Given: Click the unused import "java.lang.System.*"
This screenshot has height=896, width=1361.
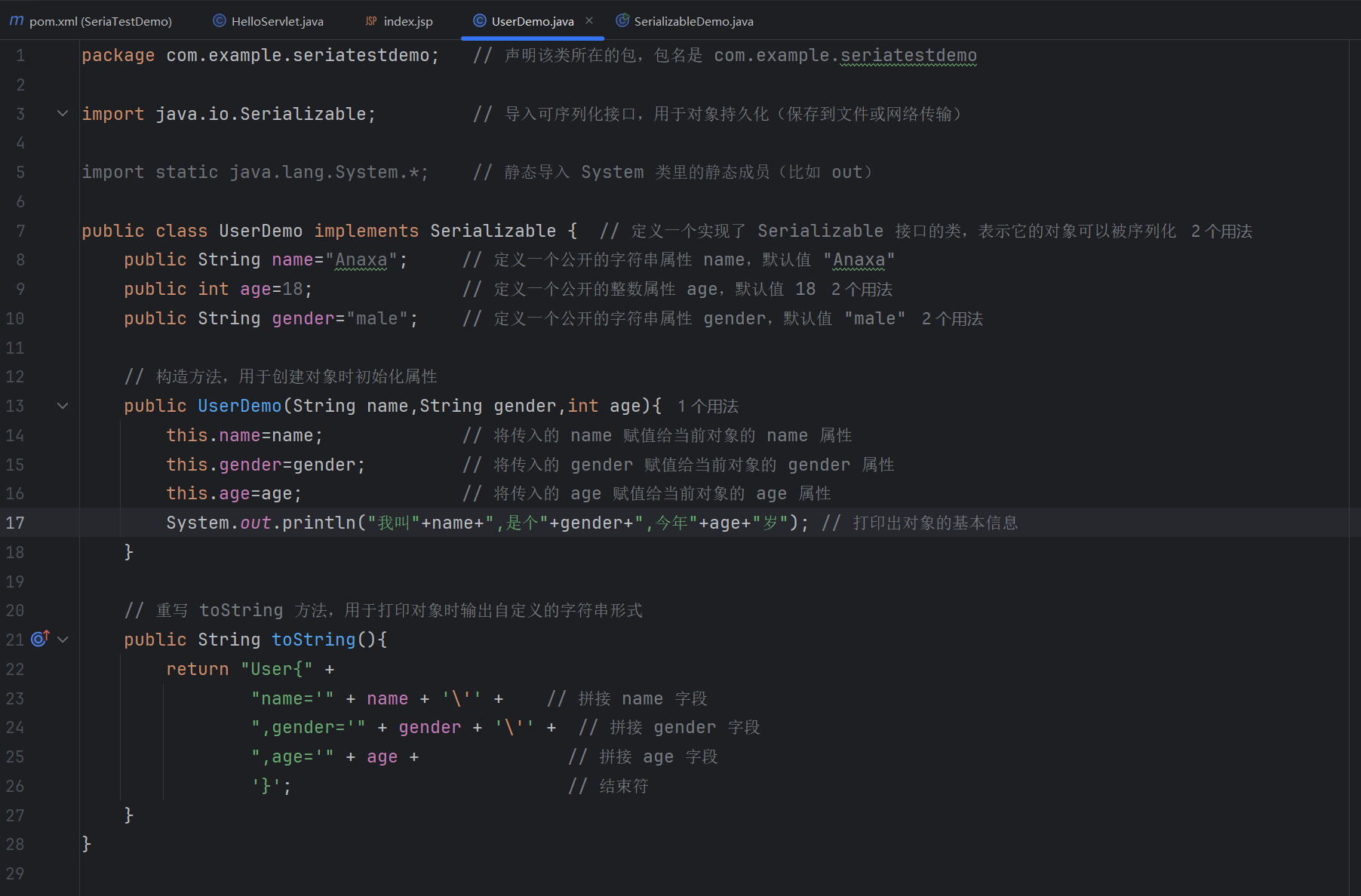Looking at the screenshot, I should pos(324,172).
